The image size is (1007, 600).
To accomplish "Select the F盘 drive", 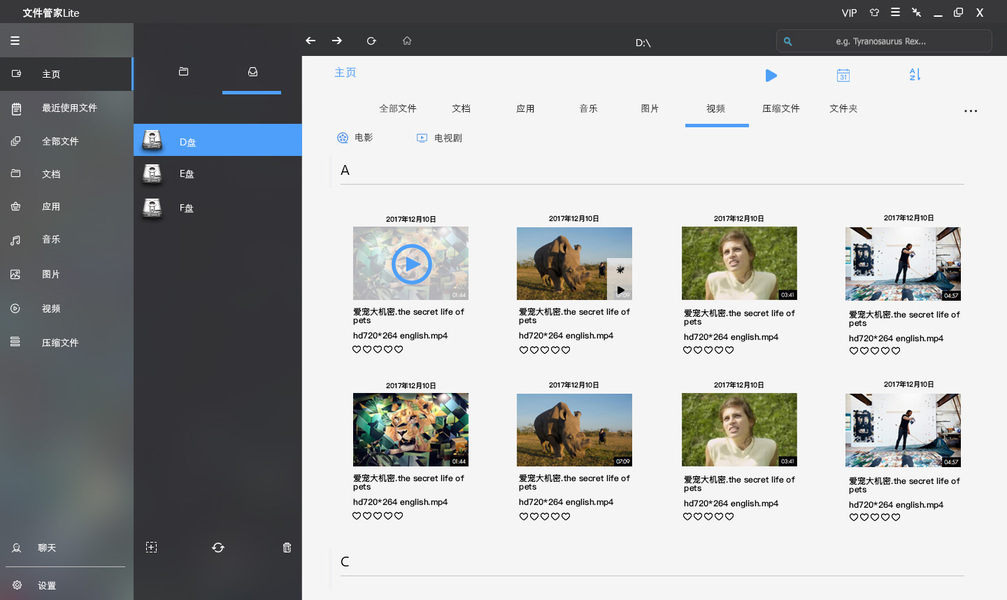I will (218, 207).
